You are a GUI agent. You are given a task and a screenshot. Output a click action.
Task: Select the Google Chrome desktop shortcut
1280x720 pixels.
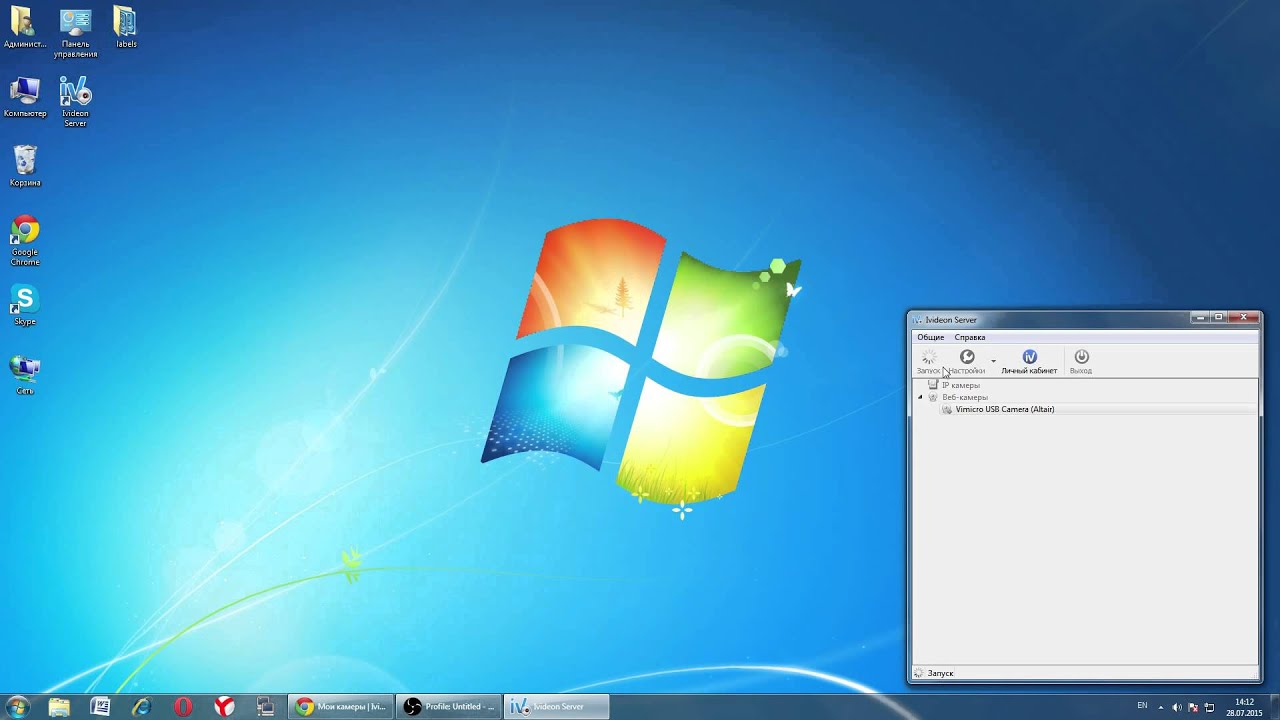[25, 241]
